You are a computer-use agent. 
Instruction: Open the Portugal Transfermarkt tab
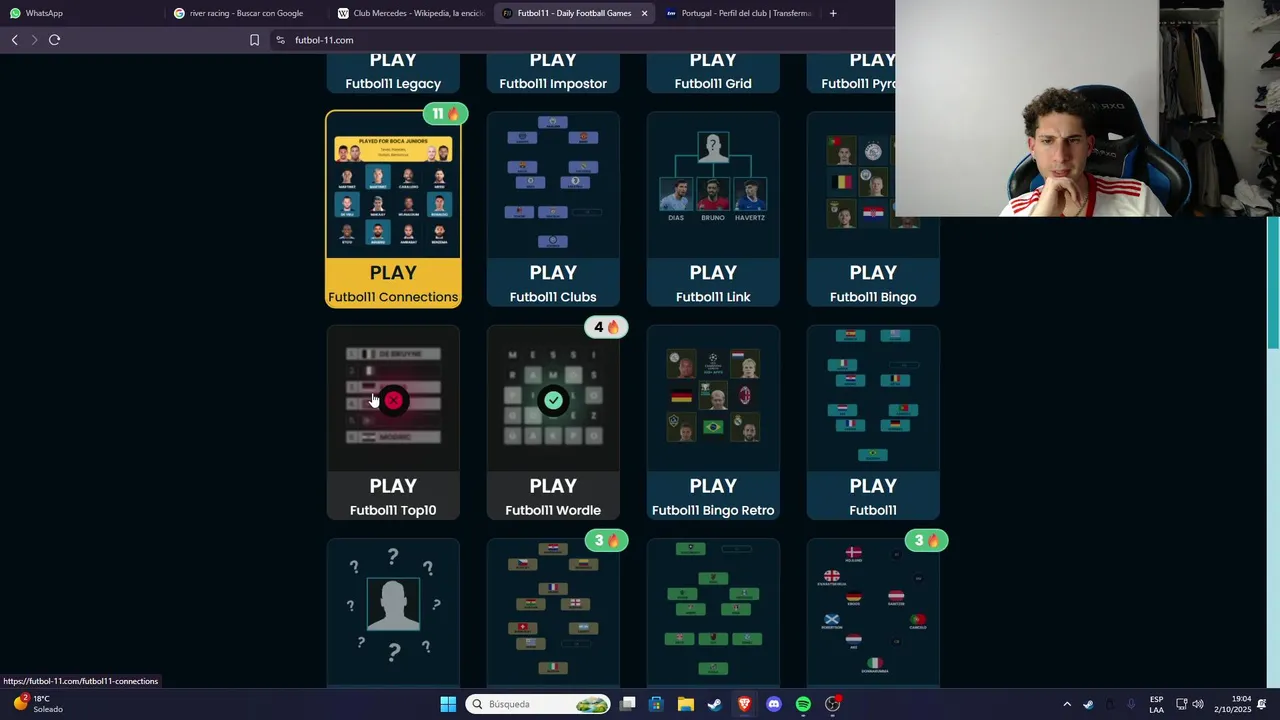pos(738,13)
